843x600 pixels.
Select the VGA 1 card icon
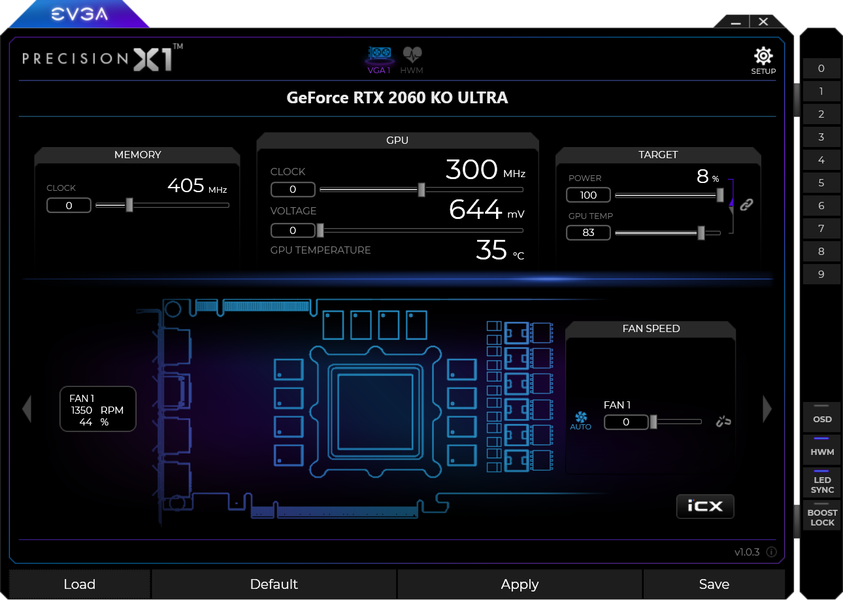click(x=379, y=60)
